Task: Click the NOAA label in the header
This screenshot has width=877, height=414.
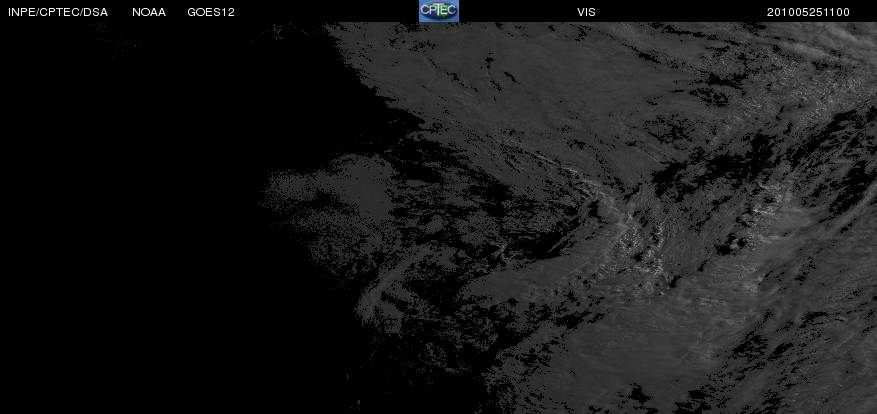Action: [x=149, y=12]
